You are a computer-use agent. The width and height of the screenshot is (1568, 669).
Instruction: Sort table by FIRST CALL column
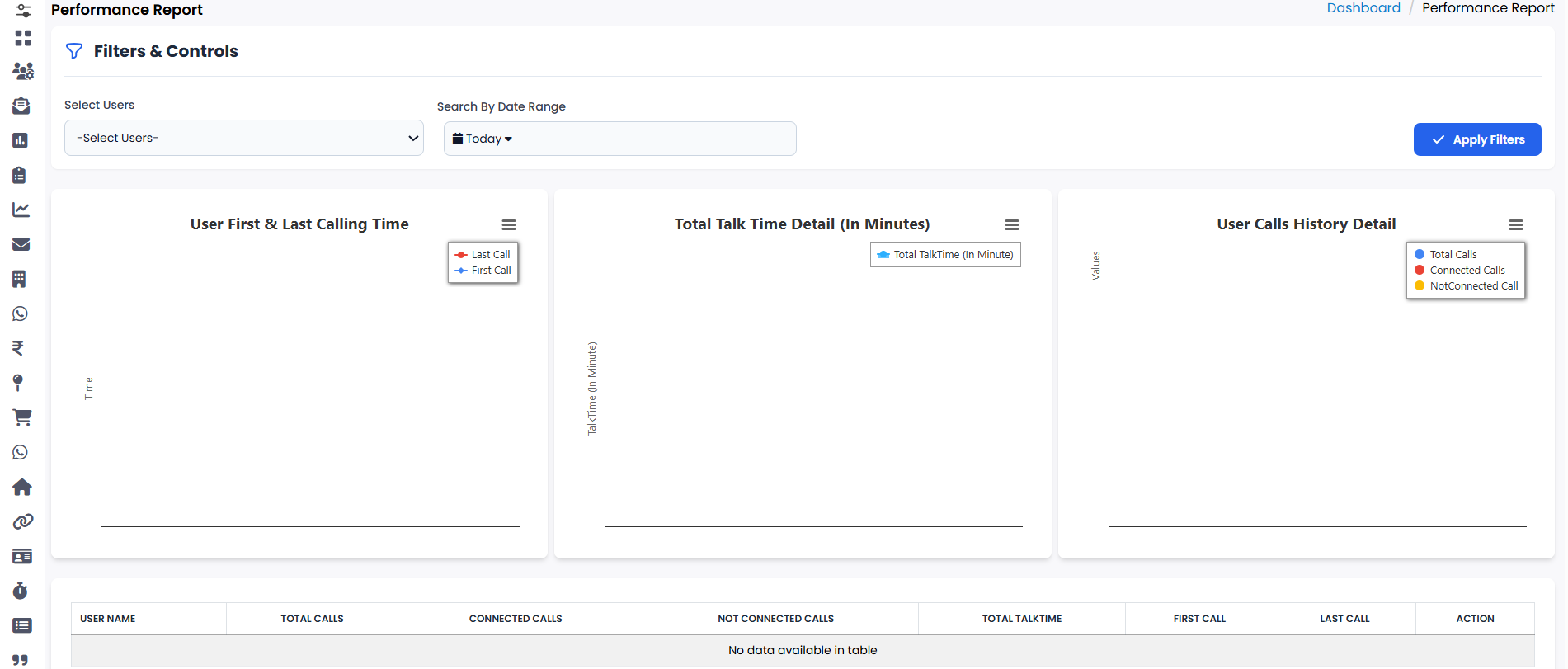click(x=1199, y=619)
